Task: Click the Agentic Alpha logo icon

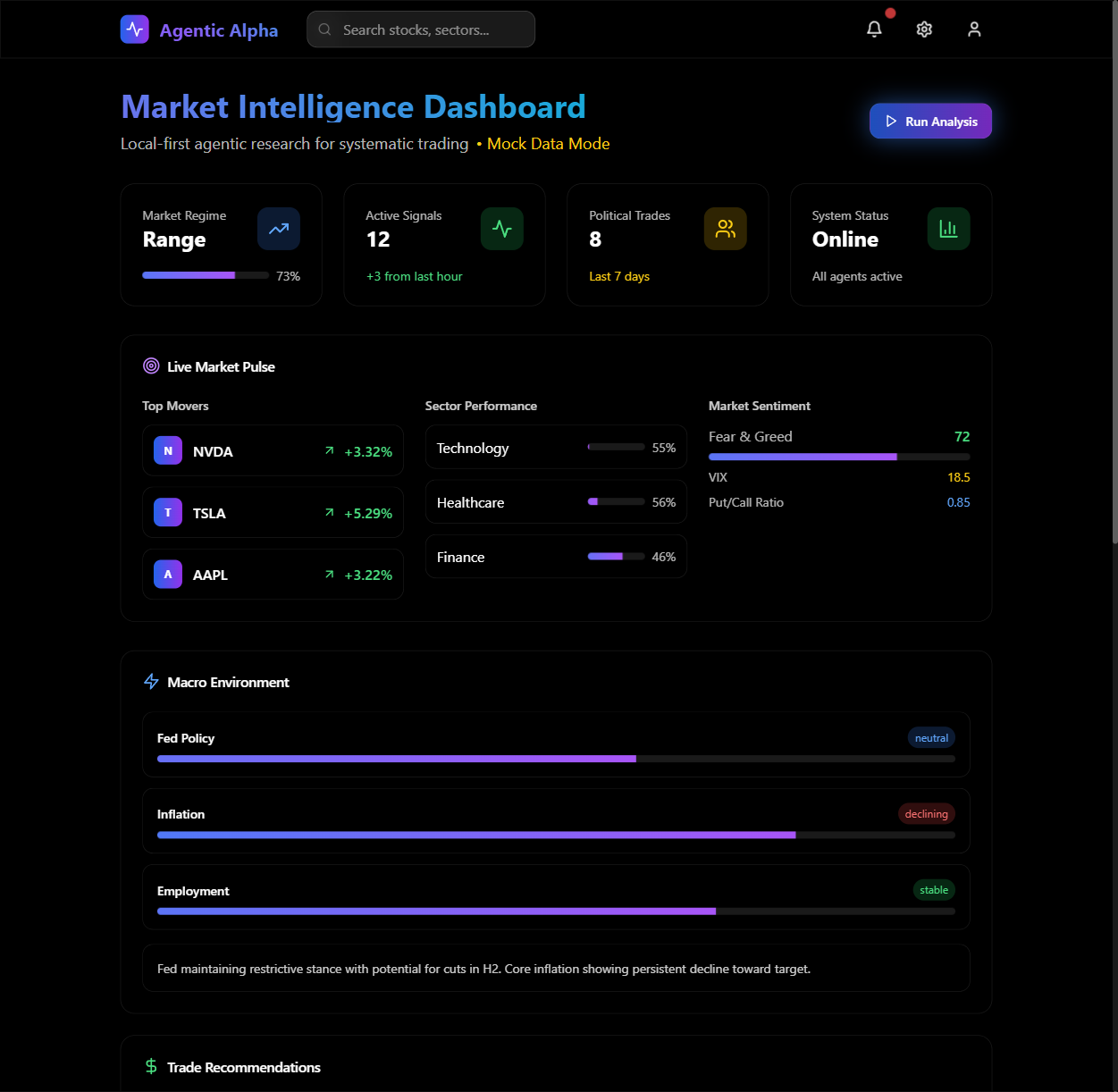Action: coord(135,29)
